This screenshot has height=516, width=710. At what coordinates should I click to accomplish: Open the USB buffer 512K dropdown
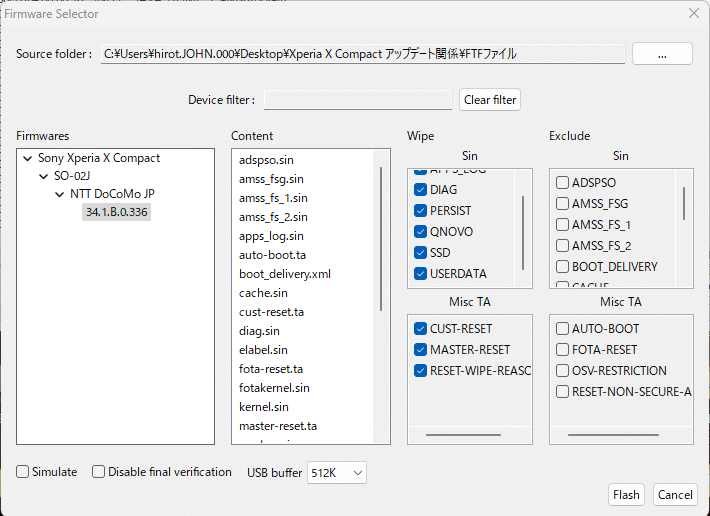tap(336, 473)
